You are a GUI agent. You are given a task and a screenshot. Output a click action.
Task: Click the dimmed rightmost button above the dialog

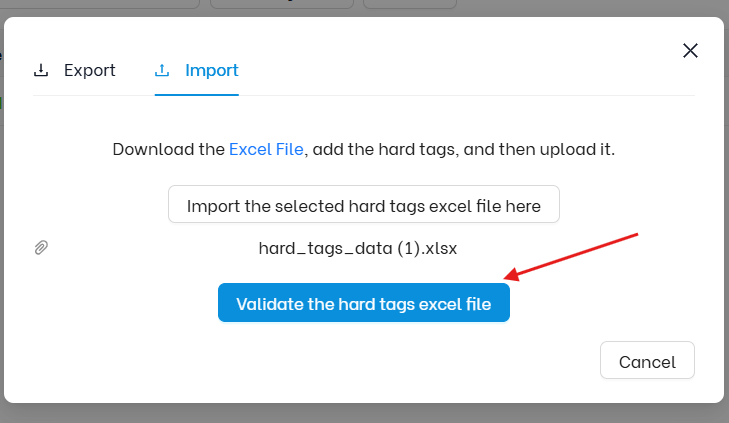tap(410, 4)
